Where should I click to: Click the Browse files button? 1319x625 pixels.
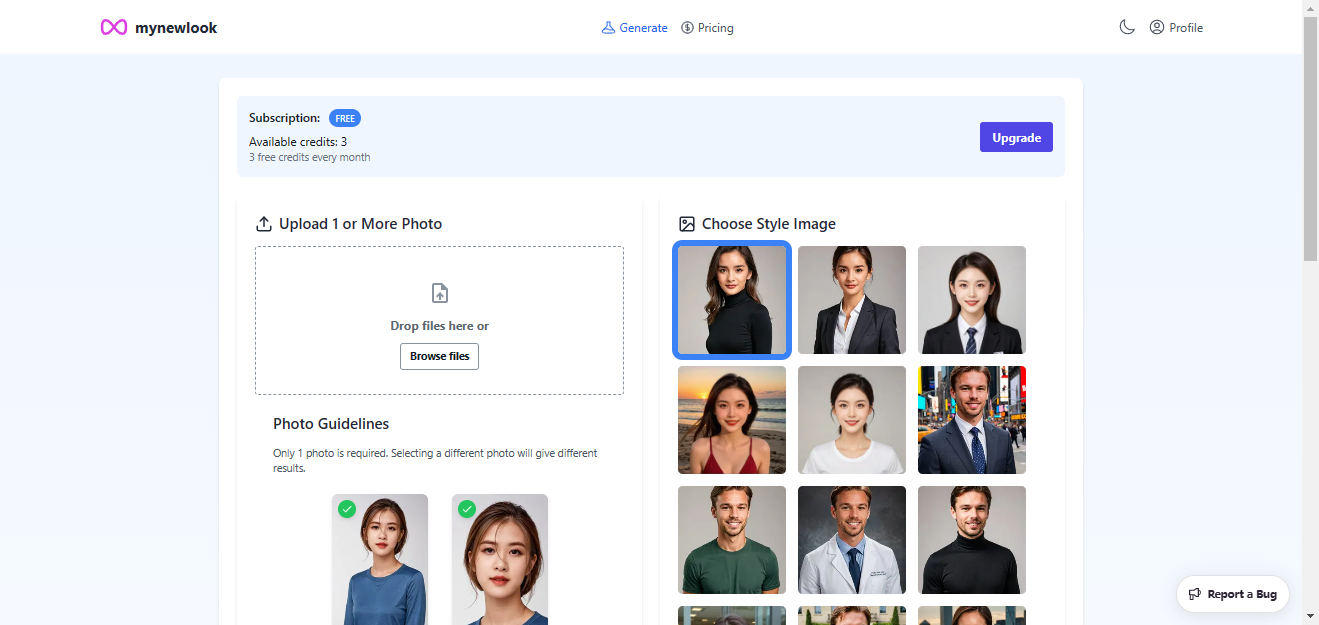pyautogui.click(x=439, y=356)
